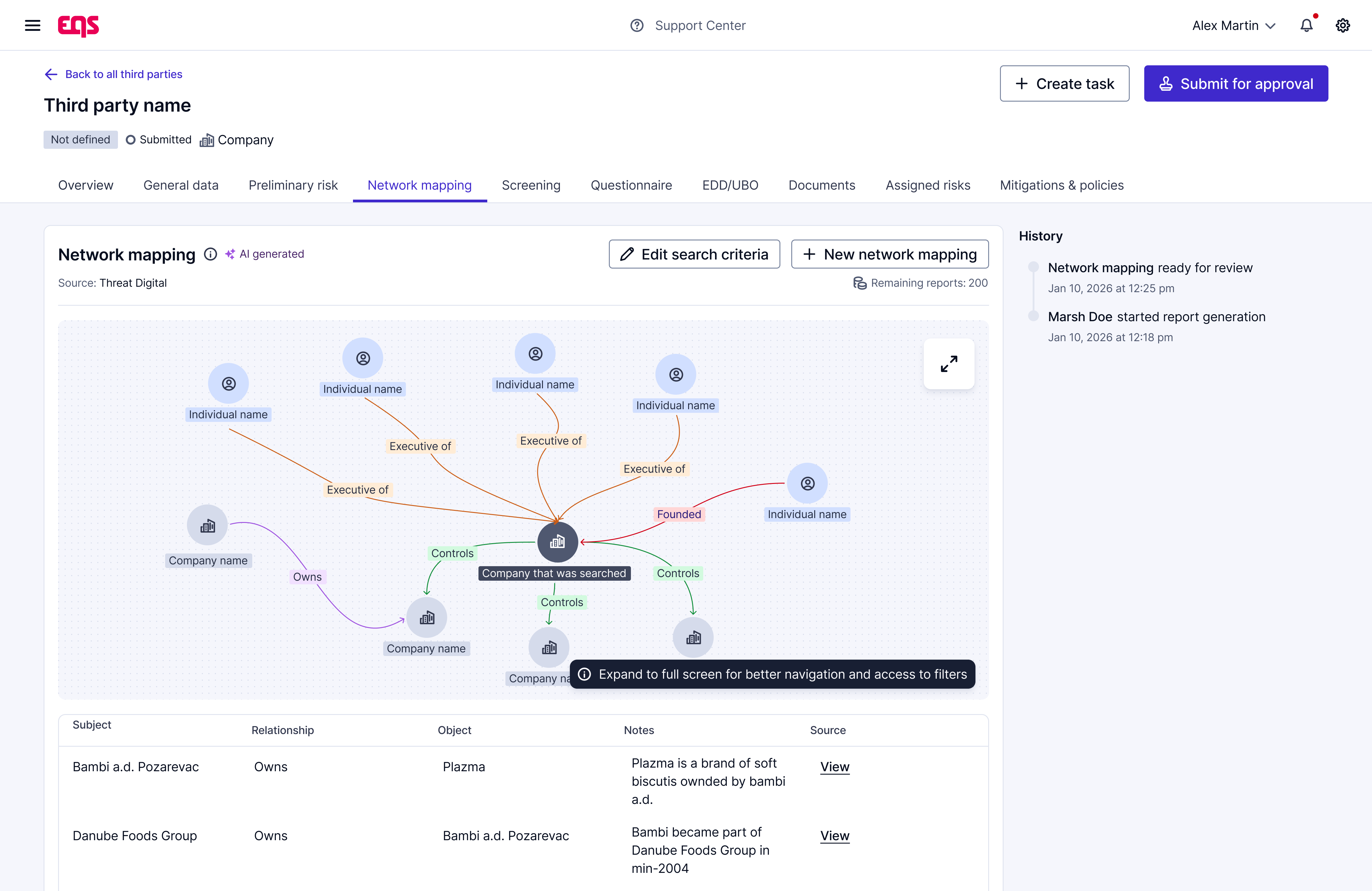
Task: Click Submit for approval
Action: (1235, 83)
